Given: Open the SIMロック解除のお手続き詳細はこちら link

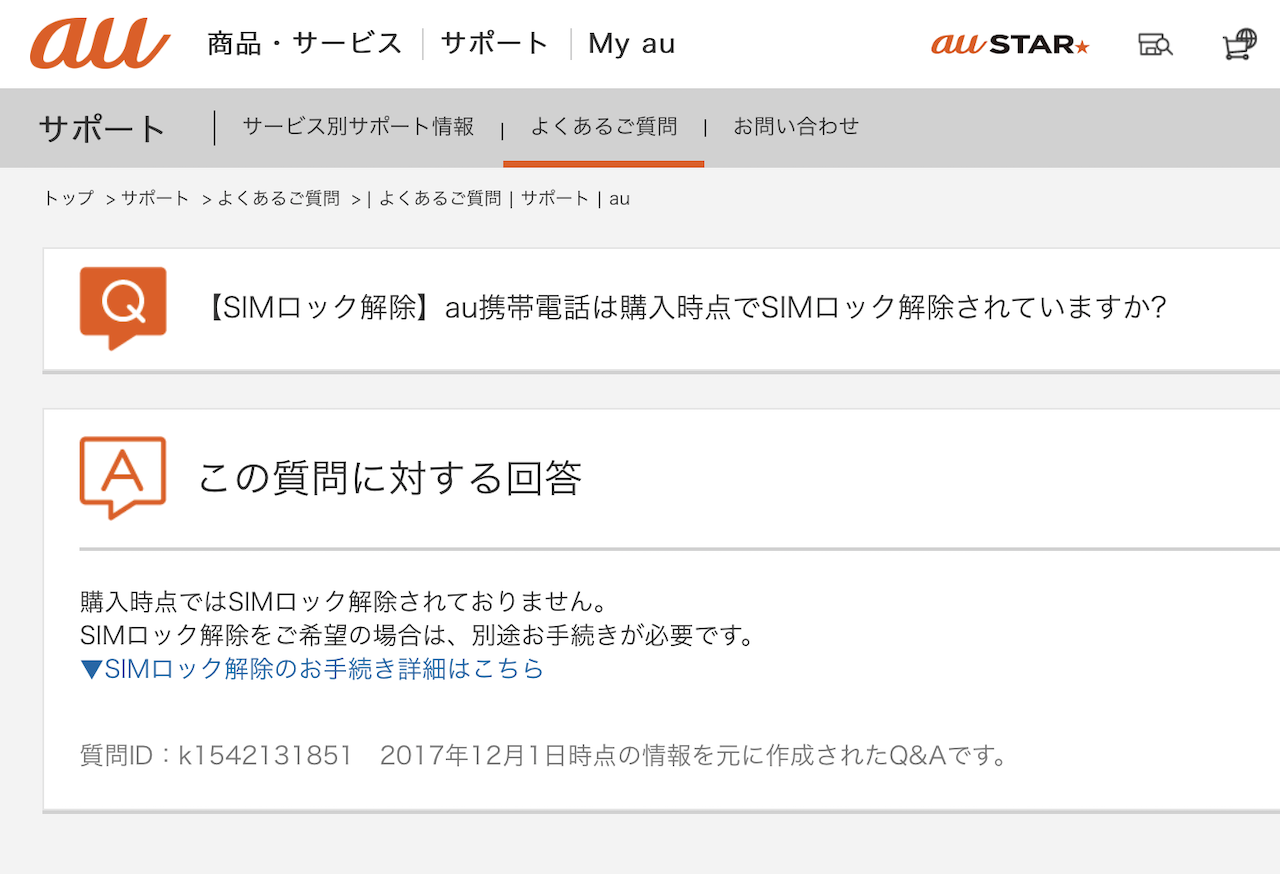Looking at the screenshot, I should (312, 669).
